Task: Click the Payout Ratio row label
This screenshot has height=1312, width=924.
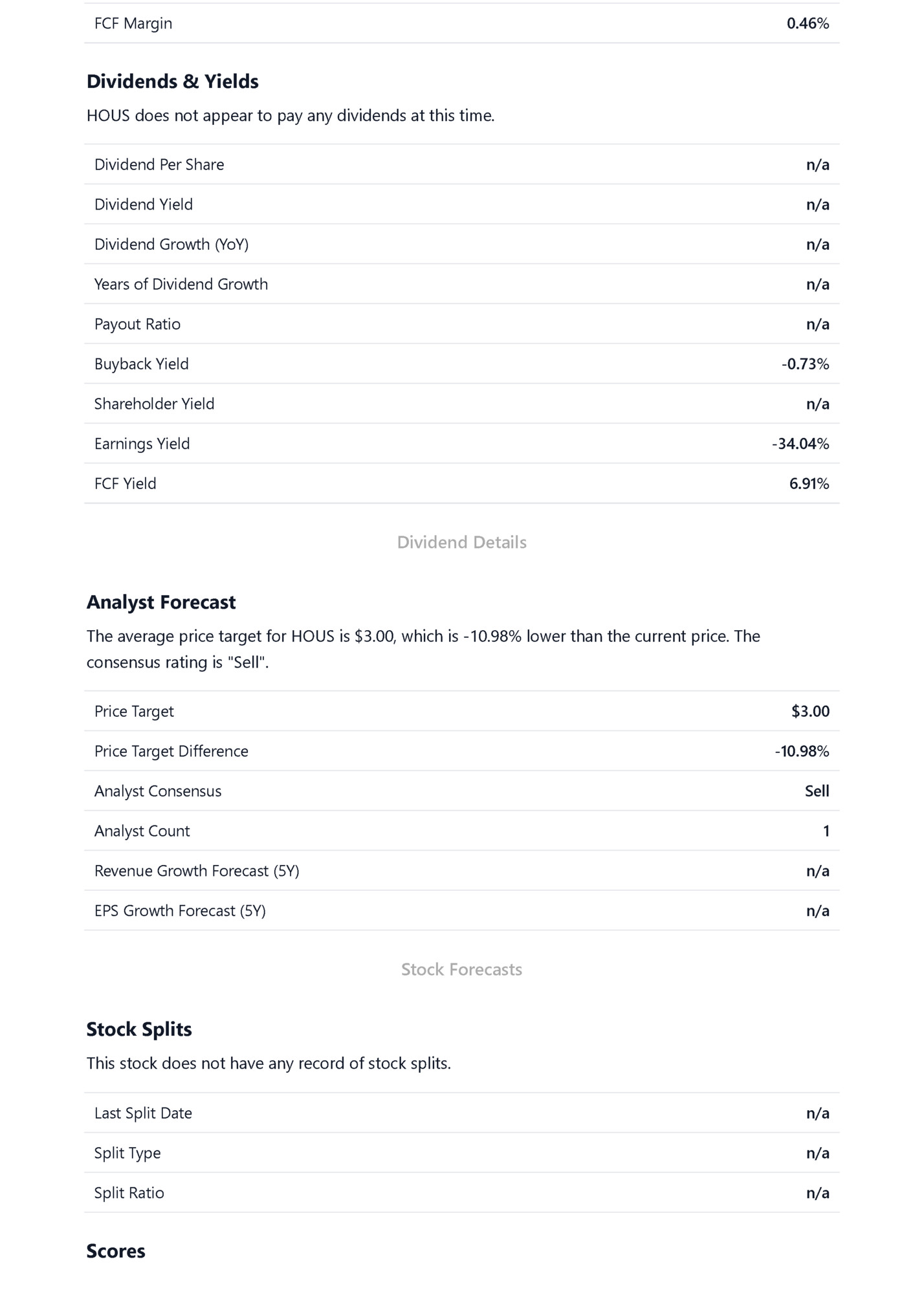Action: (x=137, y=324)
